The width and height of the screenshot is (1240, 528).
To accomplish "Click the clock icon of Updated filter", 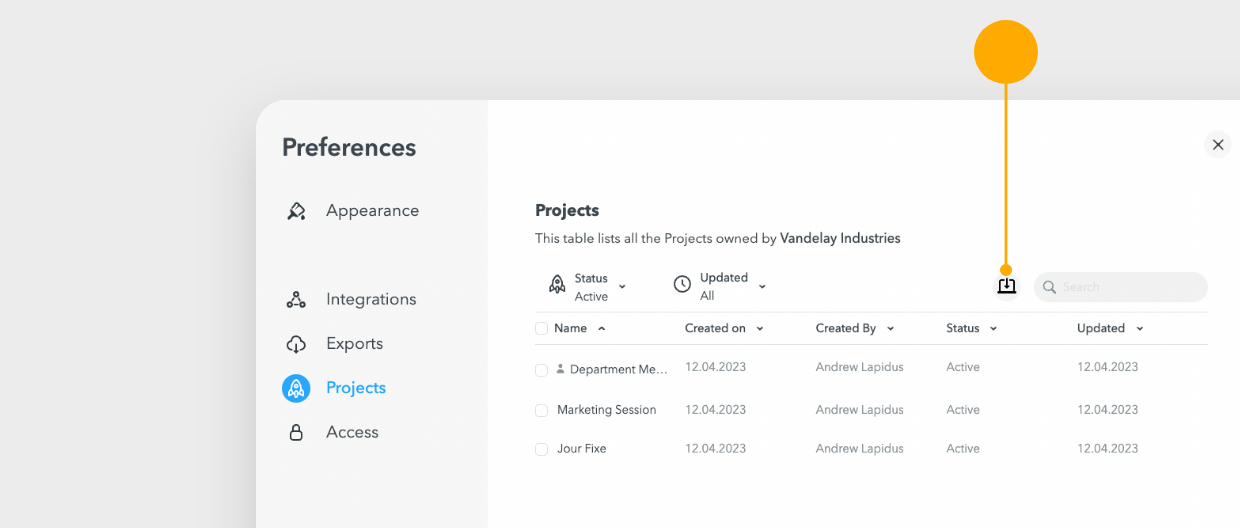I will click(682, 285).
